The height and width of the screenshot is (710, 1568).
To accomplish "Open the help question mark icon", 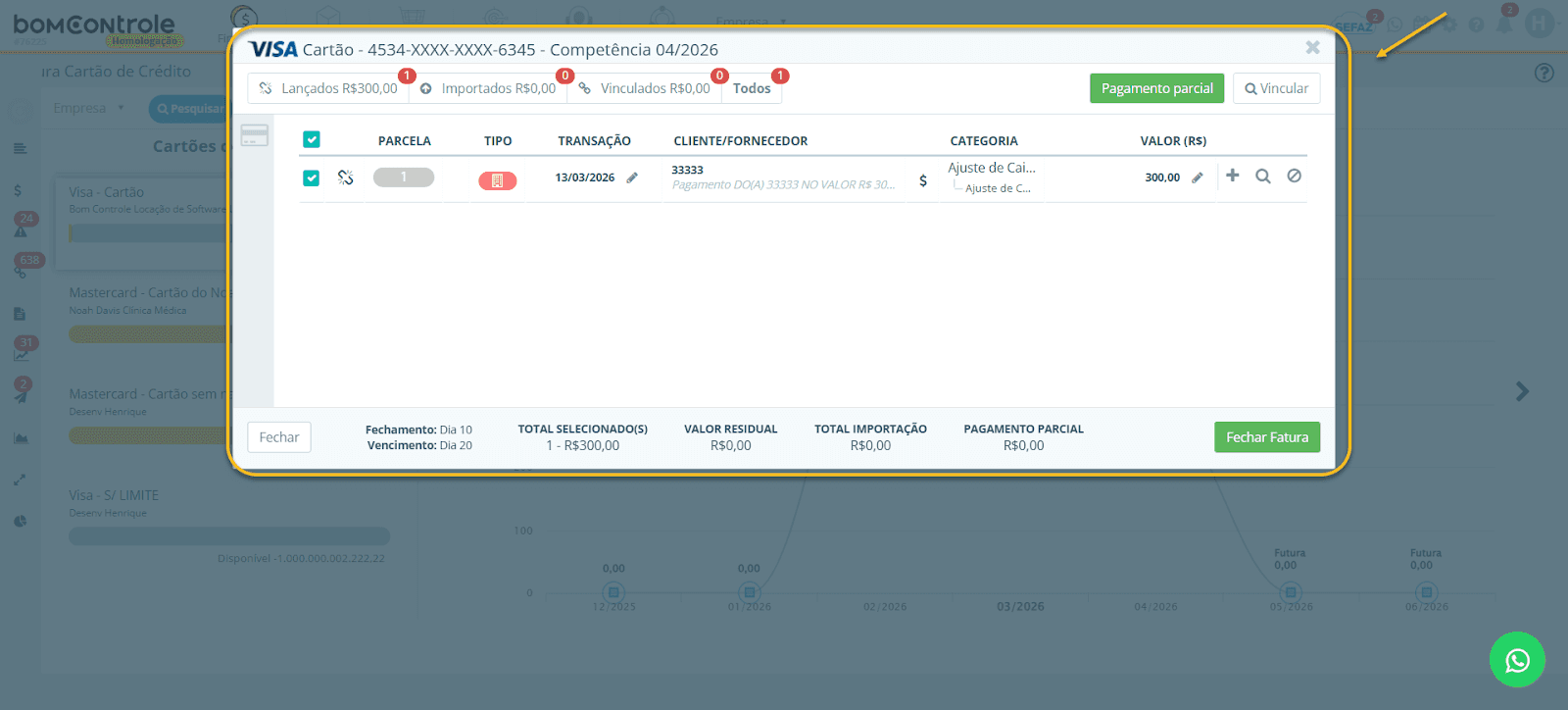I will click(x=1544, y=73).
